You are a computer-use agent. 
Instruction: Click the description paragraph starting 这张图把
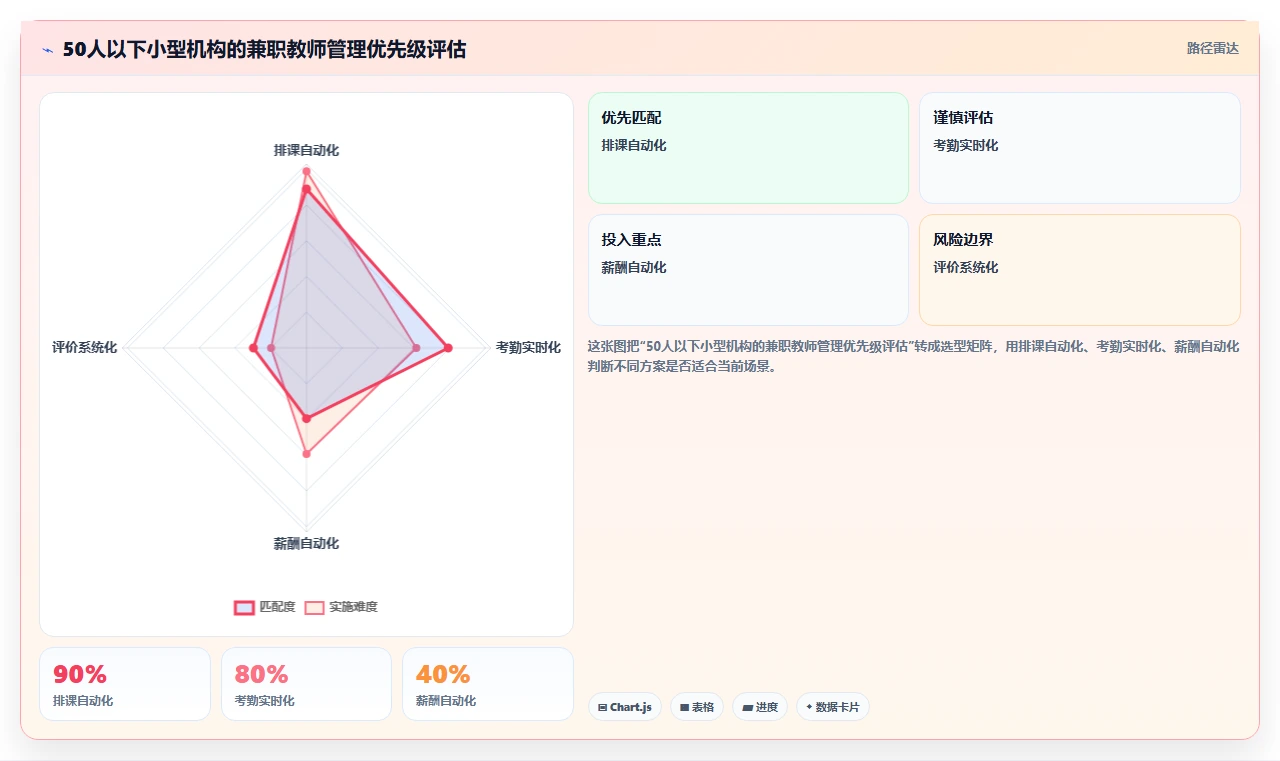pyautogui.click(x=913, y=357)
